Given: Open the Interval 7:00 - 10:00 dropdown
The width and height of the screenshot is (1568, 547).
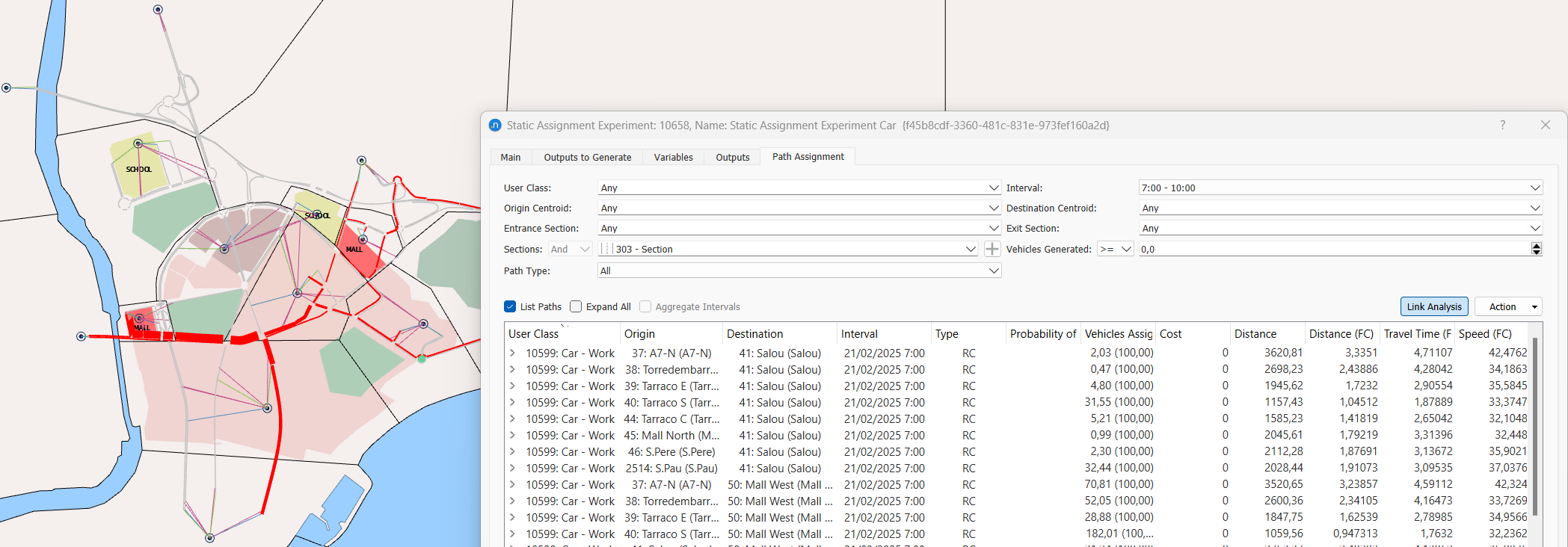Looking at the screenshot, I should click(1339, 188).
